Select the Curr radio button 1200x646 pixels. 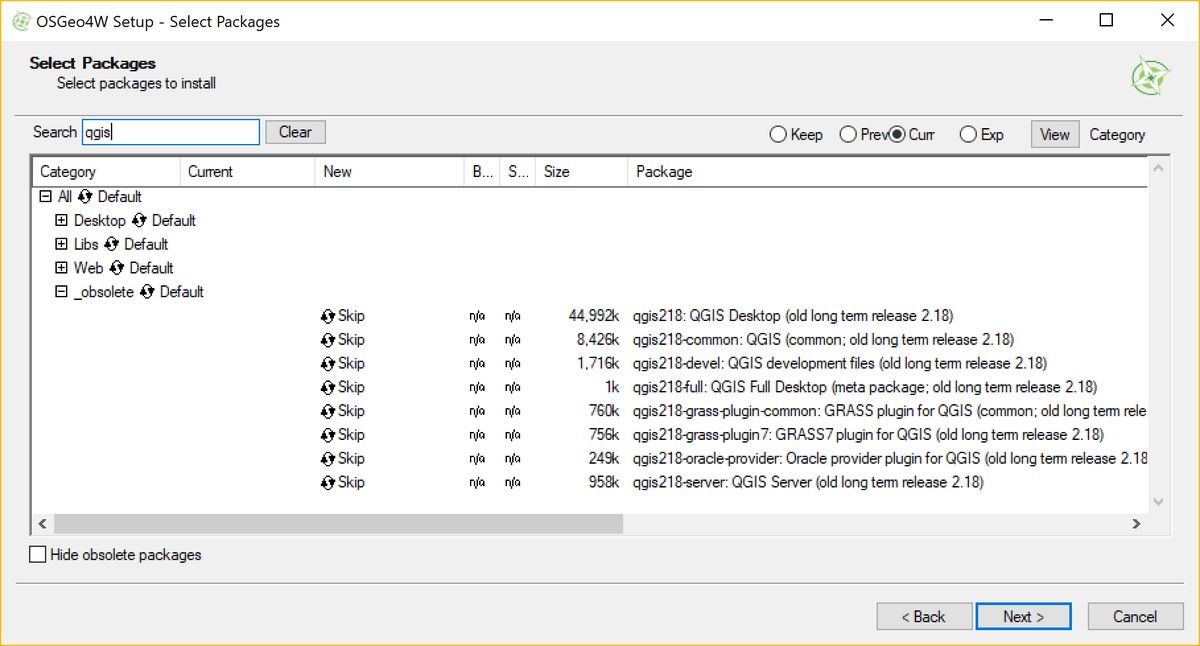pyautogui.click(x=897, y=135)
